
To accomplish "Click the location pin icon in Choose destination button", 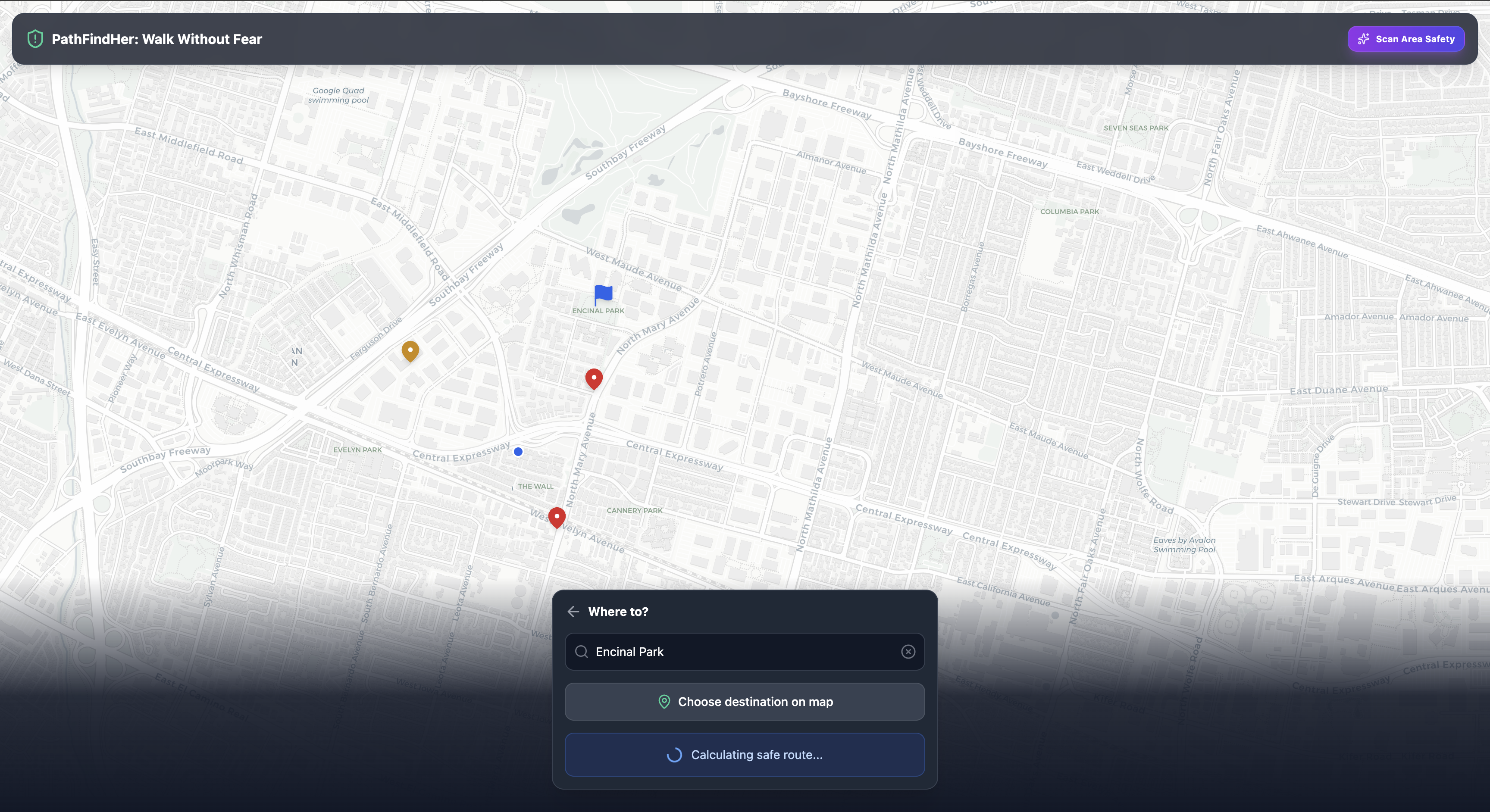I will pos(664,702).
